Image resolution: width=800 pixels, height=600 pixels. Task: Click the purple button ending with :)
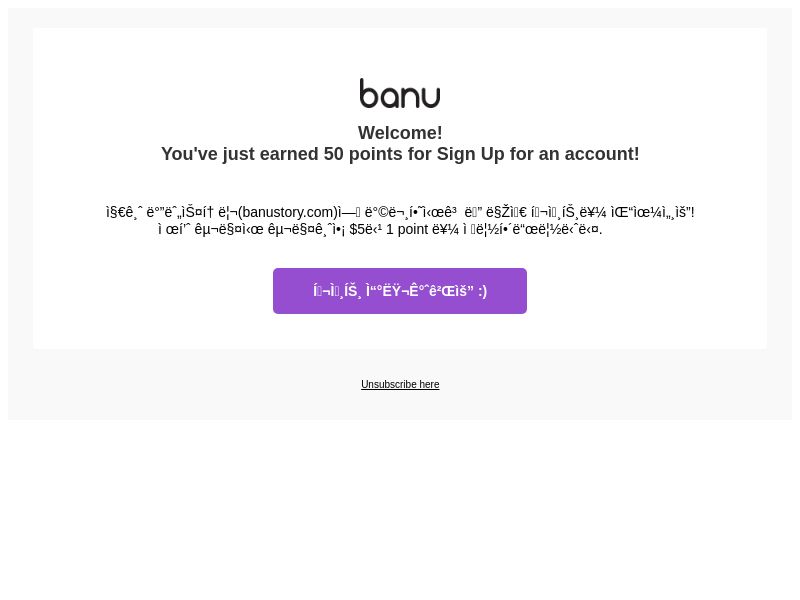tap(400, 291)
